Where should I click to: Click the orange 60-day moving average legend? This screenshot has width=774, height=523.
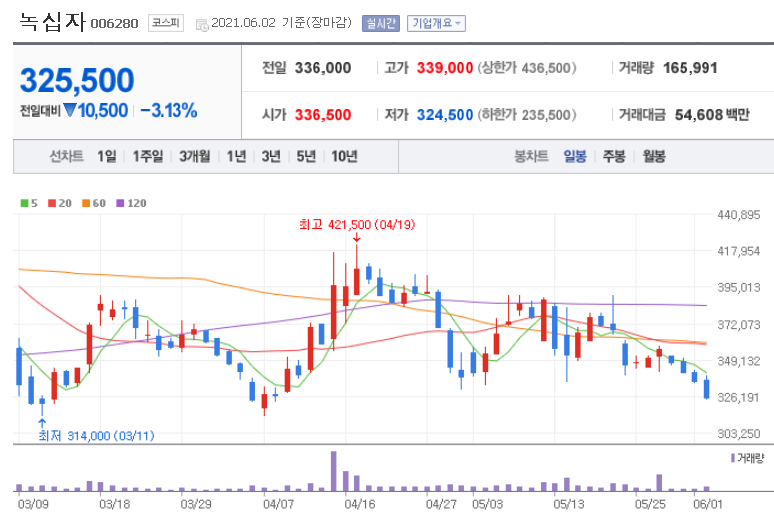94,203
